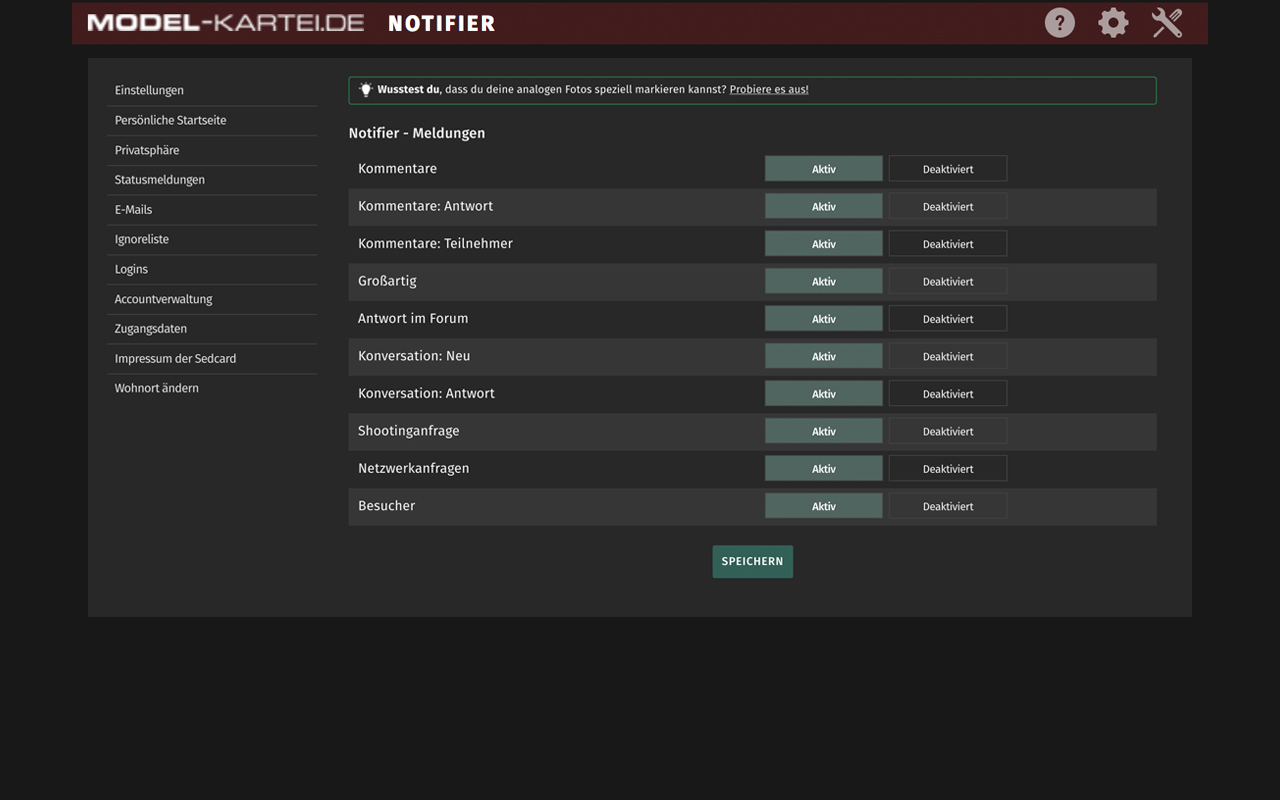Follow the 'Probiere es aus!' link
1280x800 pixels.
(x=769, y=90)
